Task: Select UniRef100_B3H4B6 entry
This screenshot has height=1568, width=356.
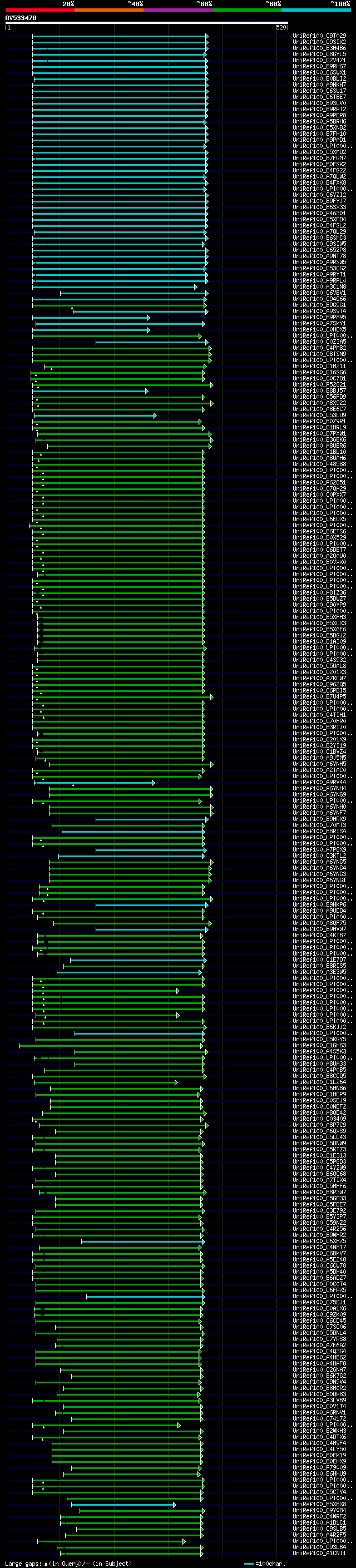Action: pos(319,48)
